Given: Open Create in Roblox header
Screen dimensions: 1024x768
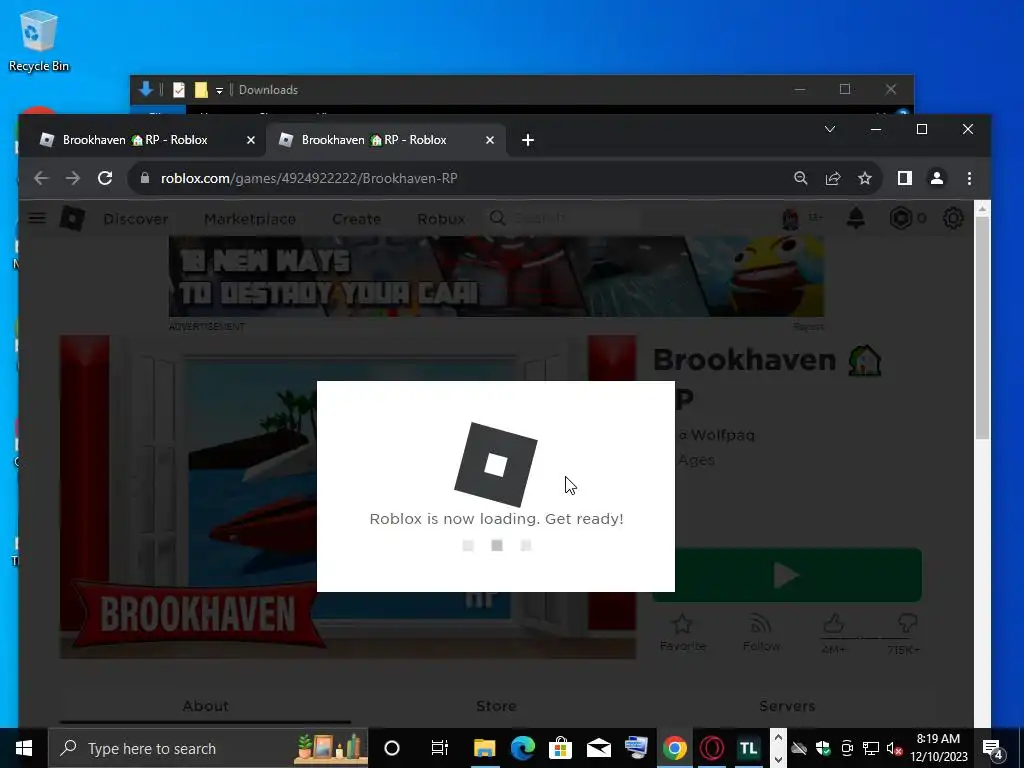Looking at the screenshot, I should (x=356, y=219).
